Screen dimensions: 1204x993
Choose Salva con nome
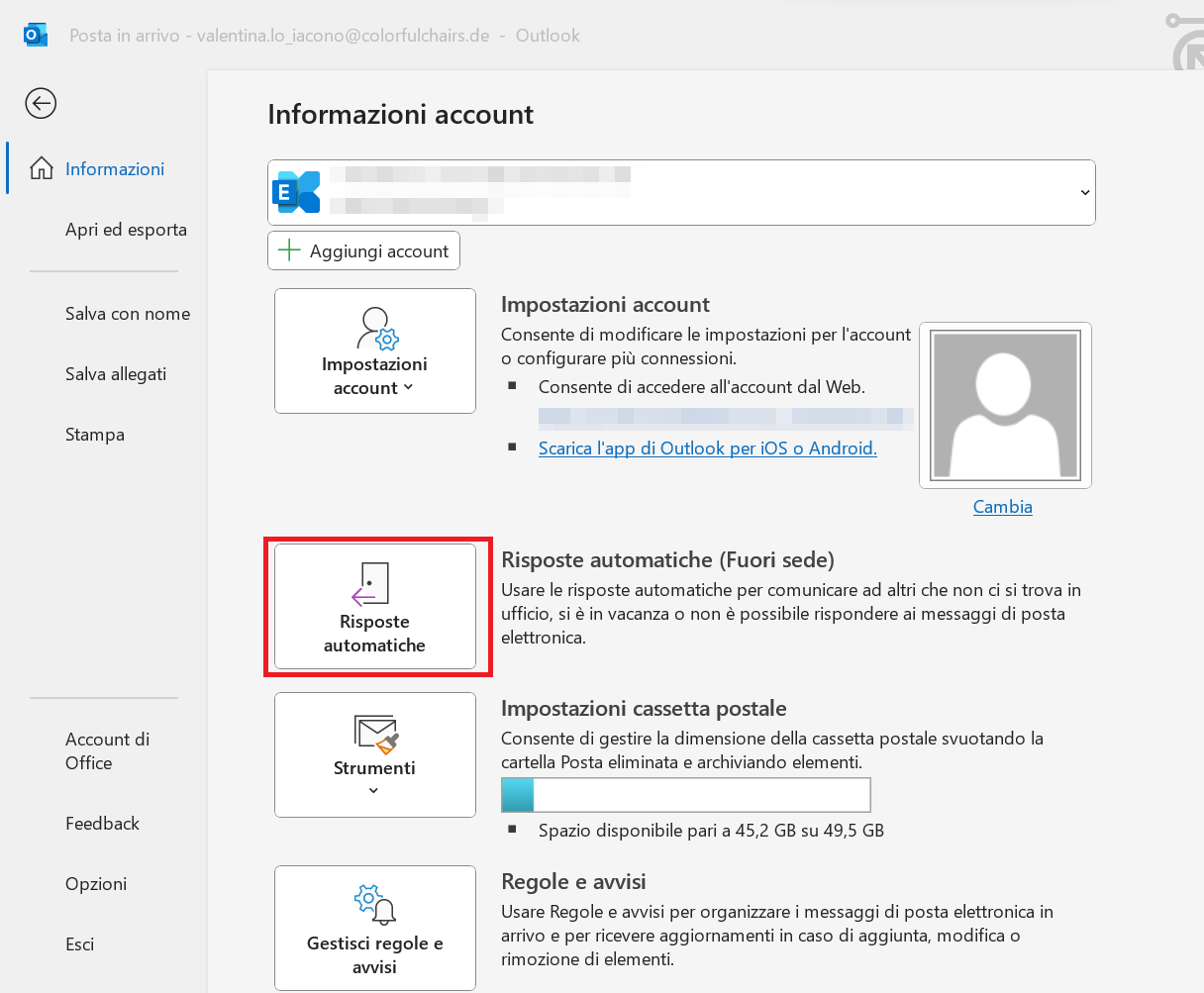[128, 314]
